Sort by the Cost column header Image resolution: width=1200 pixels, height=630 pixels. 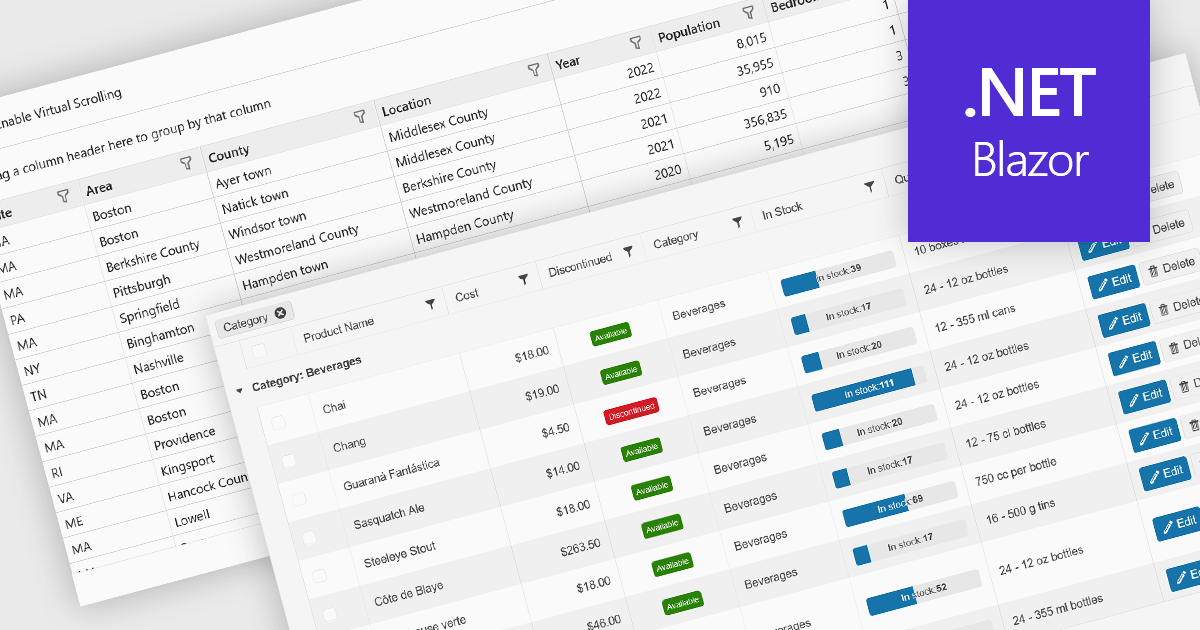[467, 295]
